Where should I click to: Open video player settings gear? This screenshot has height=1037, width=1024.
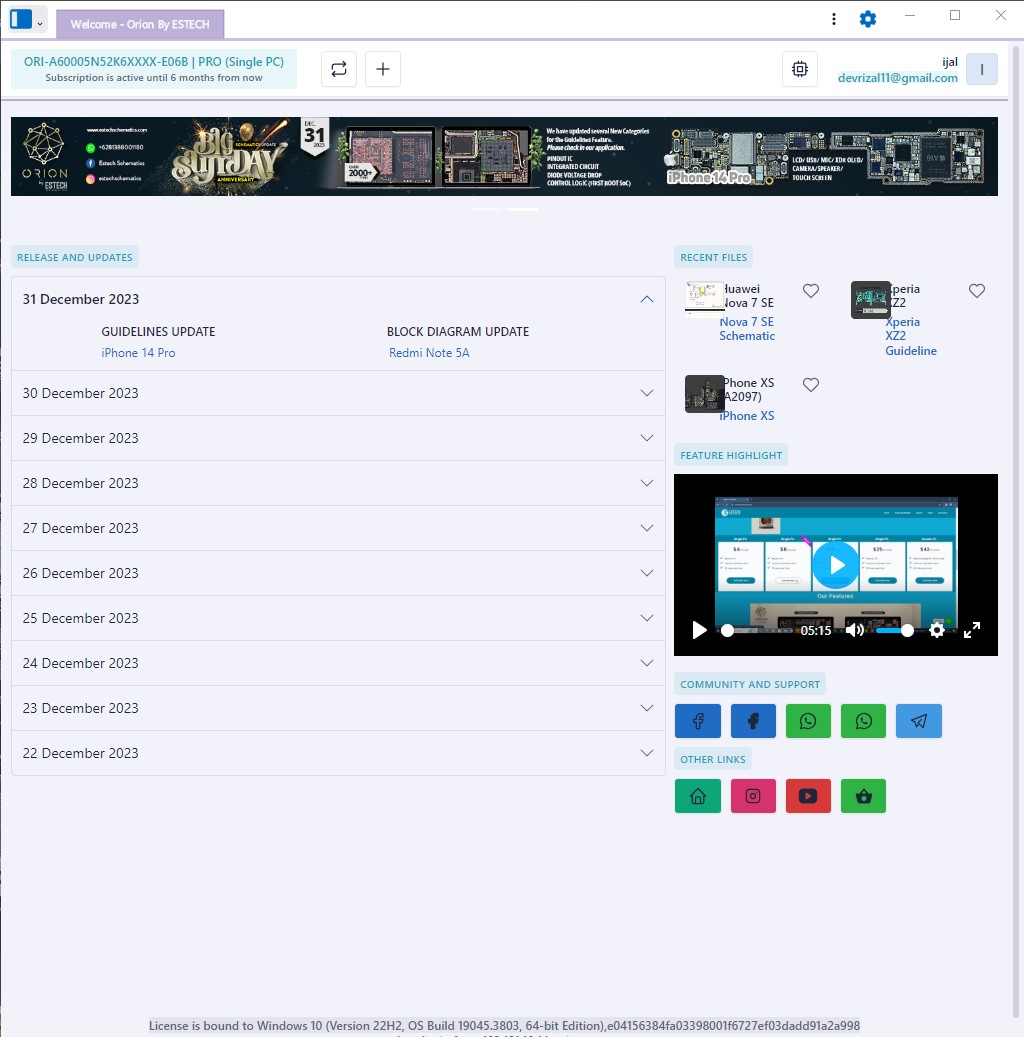point(937,630)
